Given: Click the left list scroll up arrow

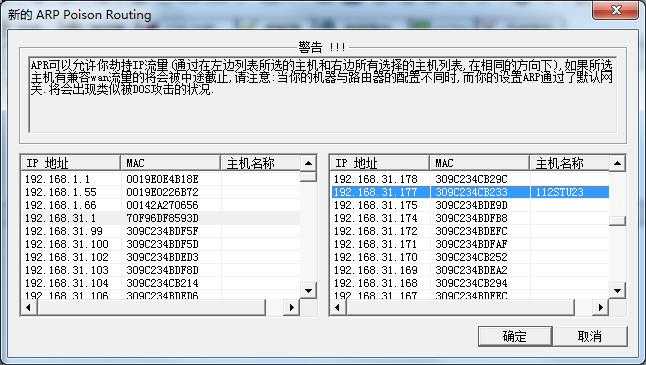Looking at the screenshot, I should pyautogui.click(x=308, y=163).
